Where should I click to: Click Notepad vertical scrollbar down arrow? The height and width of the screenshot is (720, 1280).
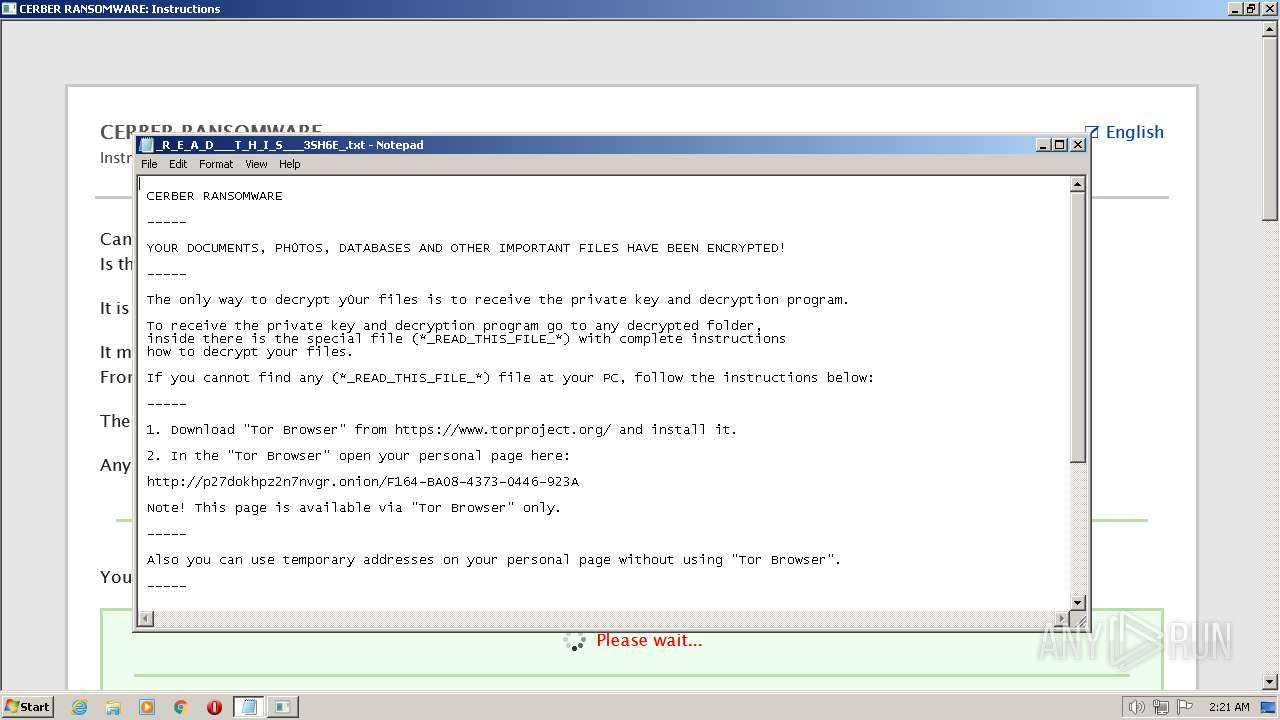tap(1078, 603)
